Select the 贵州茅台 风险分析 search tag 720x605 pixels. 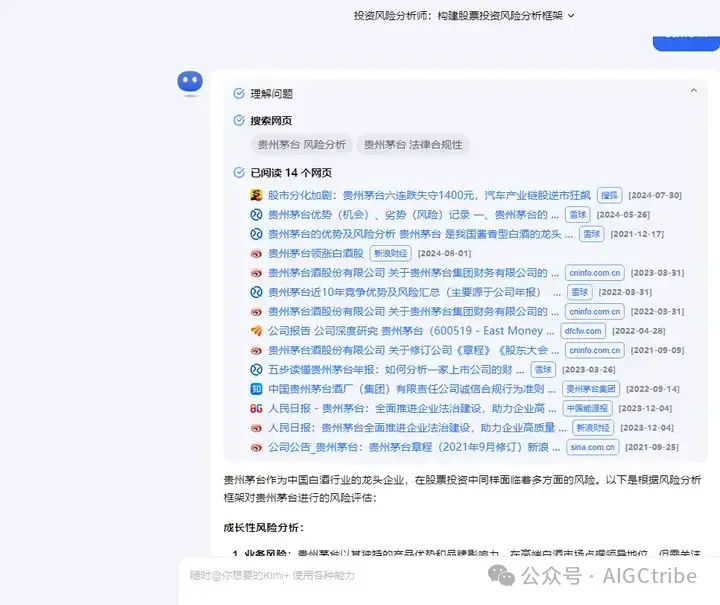(x=301, y=145)
